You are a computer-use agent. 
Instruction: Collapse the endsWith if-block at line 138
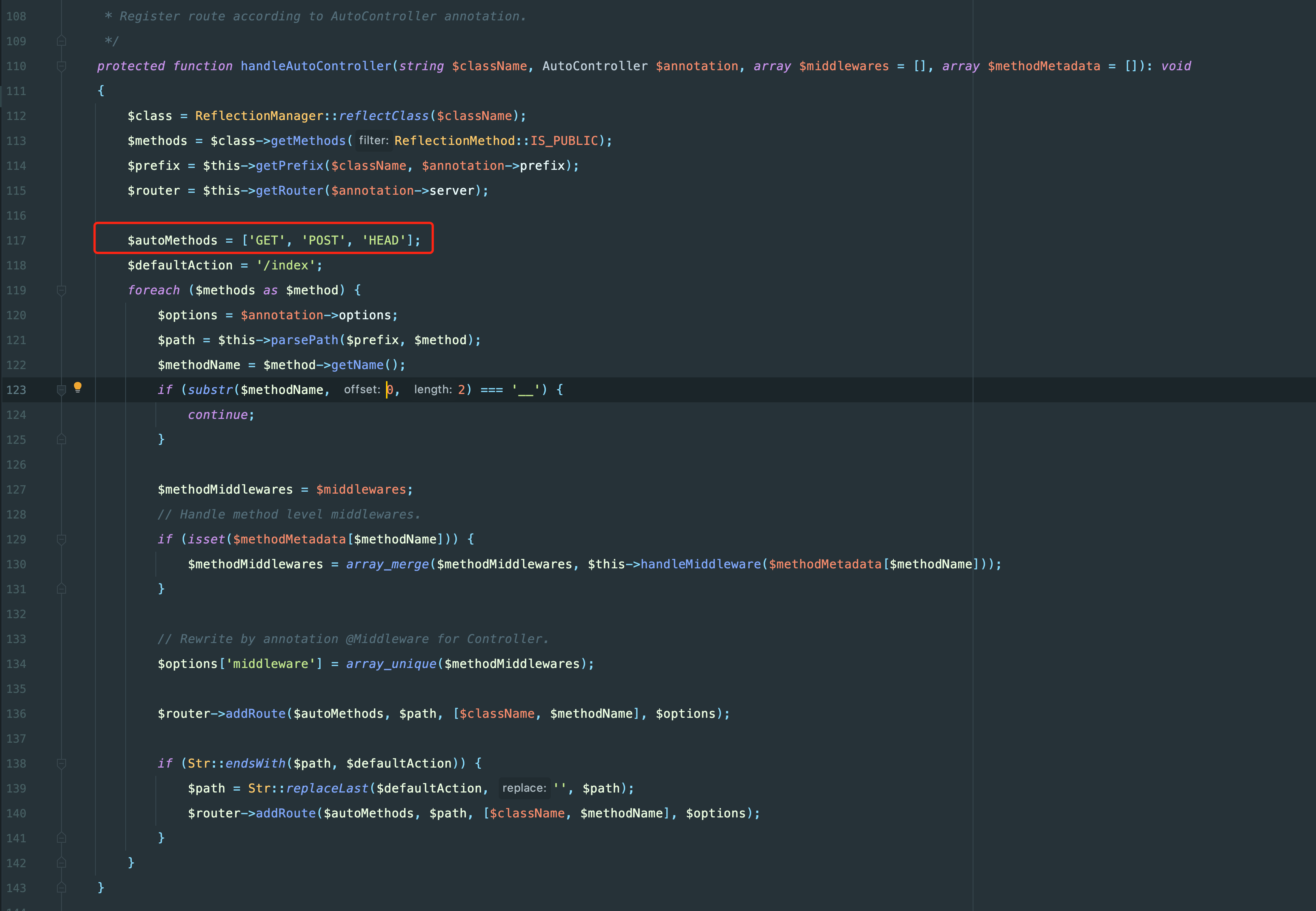61,763
